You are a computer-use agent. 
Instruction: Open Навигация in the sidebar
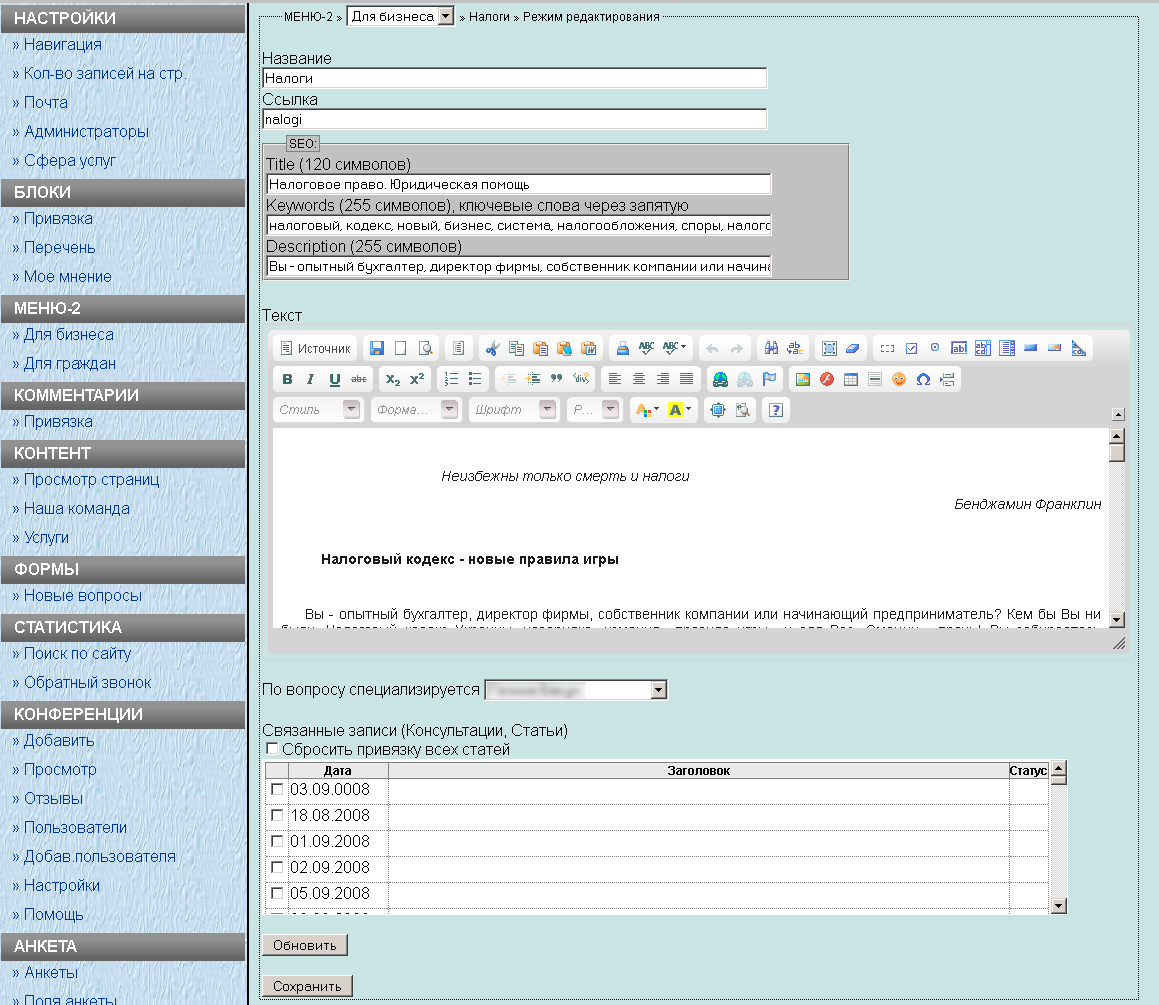[62, 44]
